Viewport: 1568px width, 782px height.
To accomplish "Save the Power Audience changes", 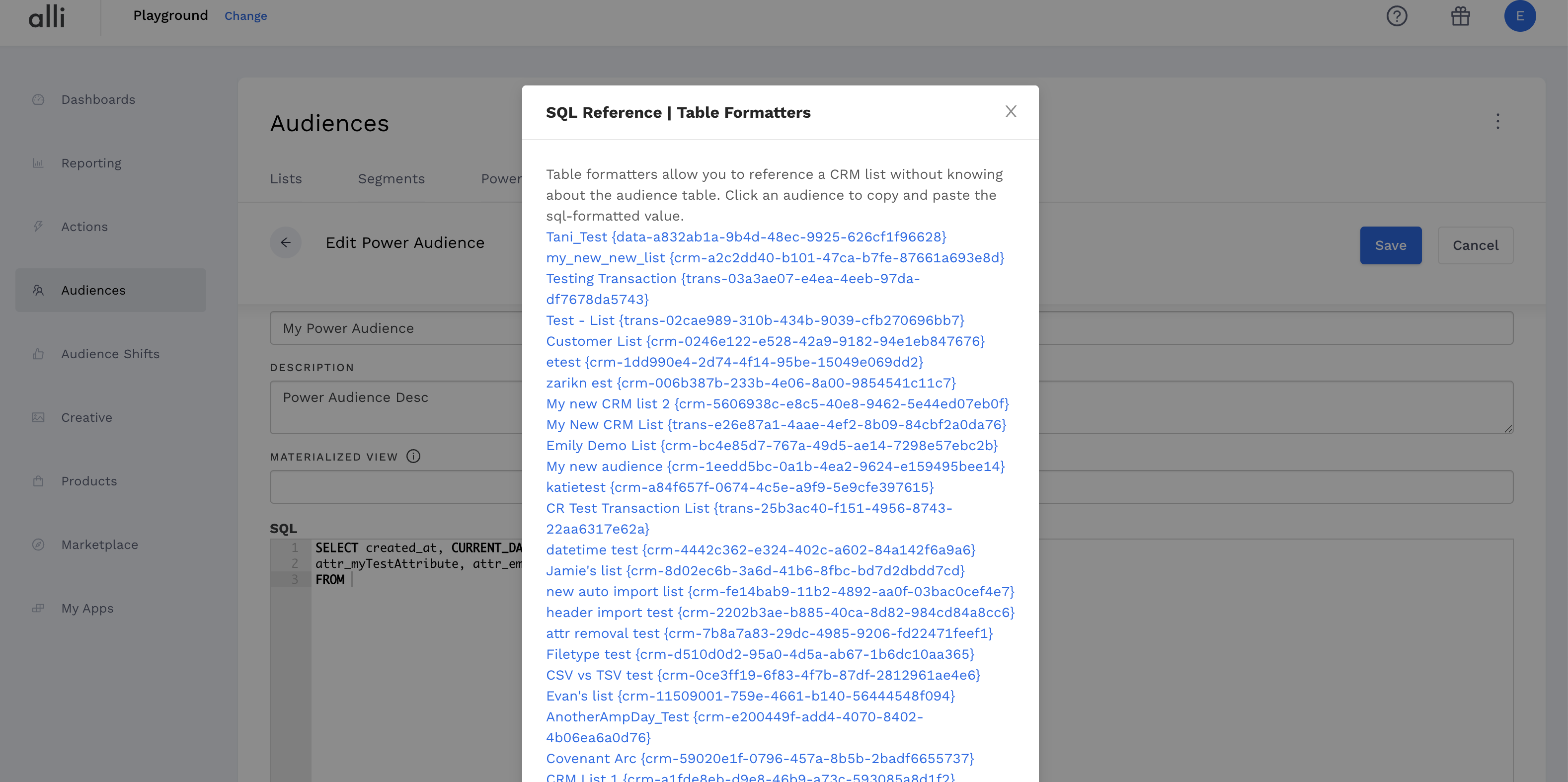I will (1390, 245).
